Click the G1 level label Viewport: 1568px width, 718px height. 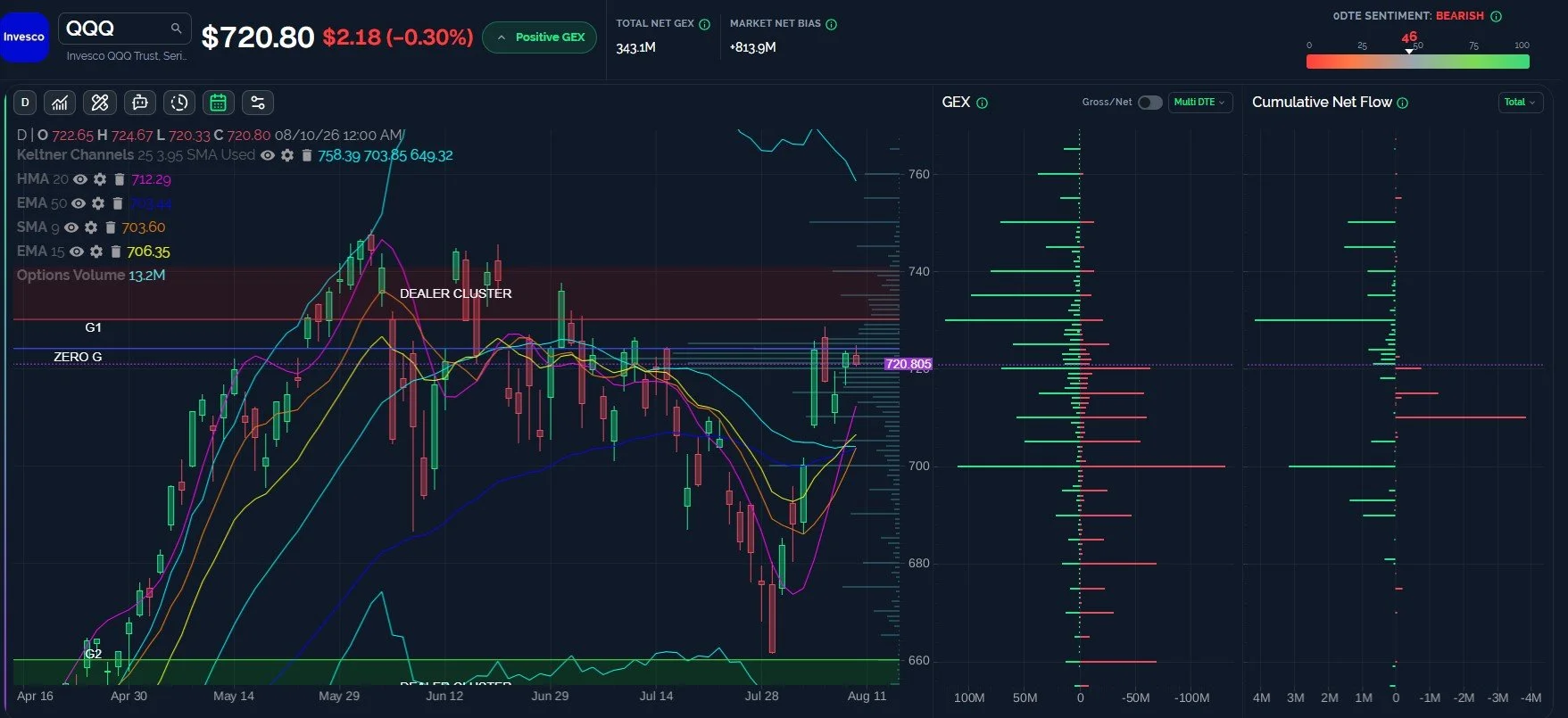[x=93, y=327]
